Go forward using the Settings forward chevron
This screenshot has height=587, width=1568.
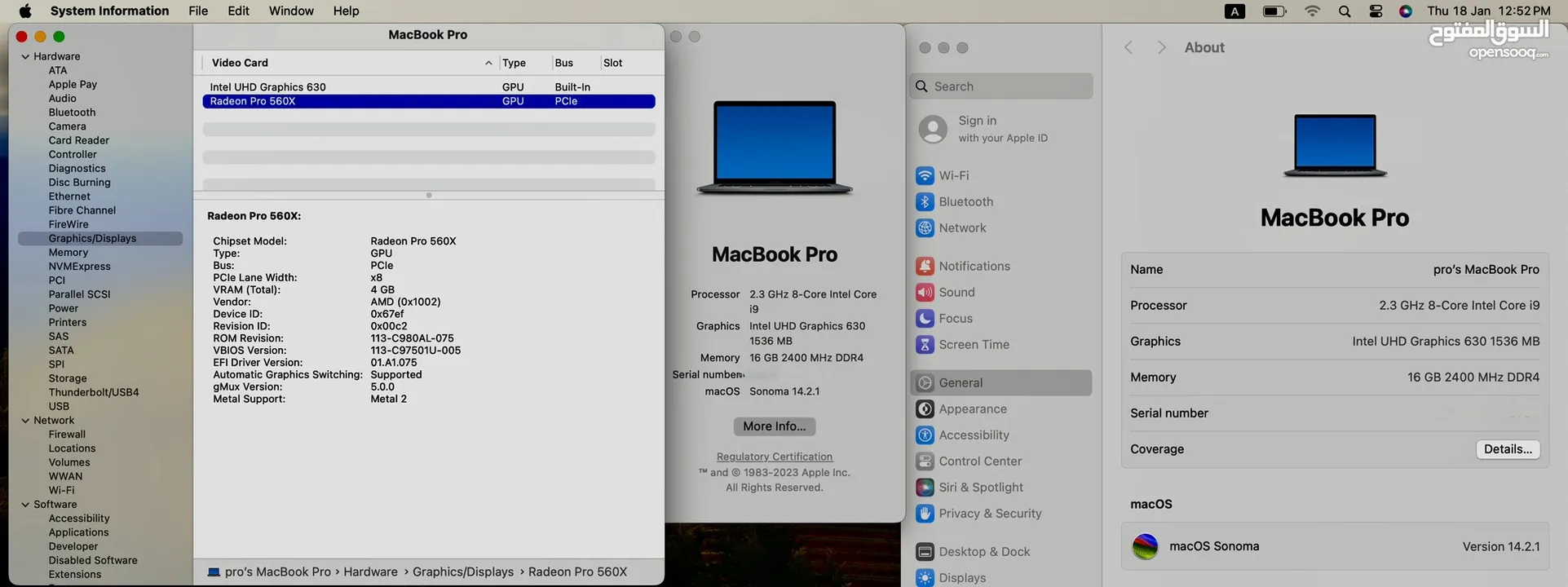click(x=1162, y=47)
